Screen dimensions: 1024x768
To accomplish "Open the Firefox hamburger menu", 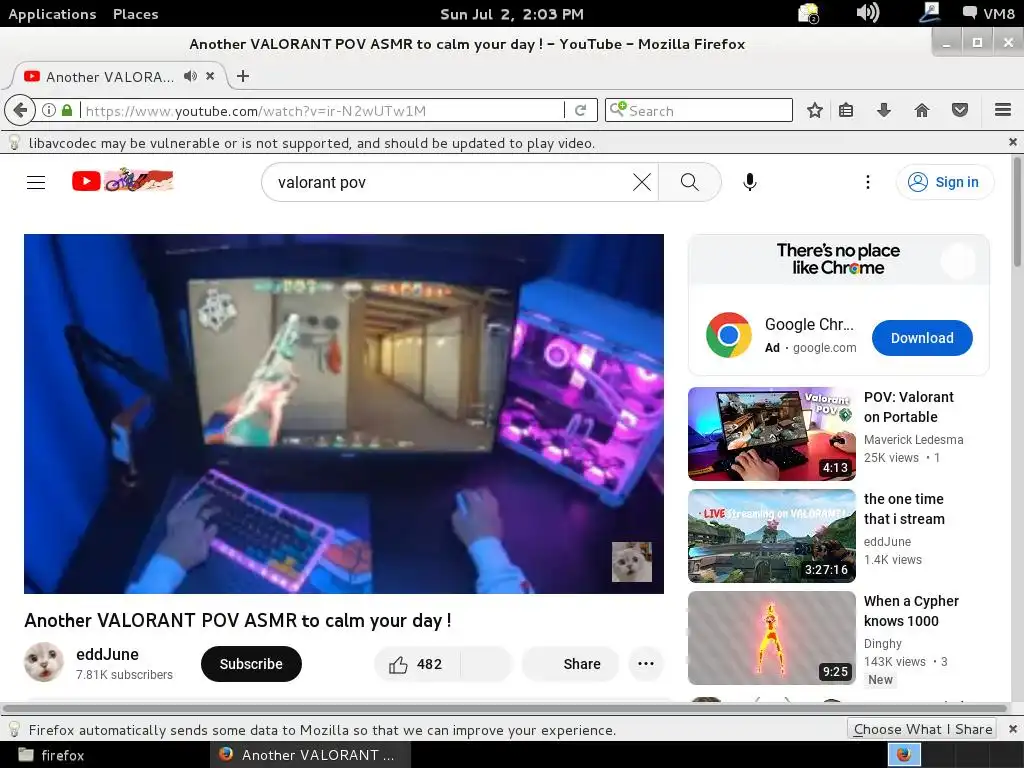I will (x=1003, y=110).
